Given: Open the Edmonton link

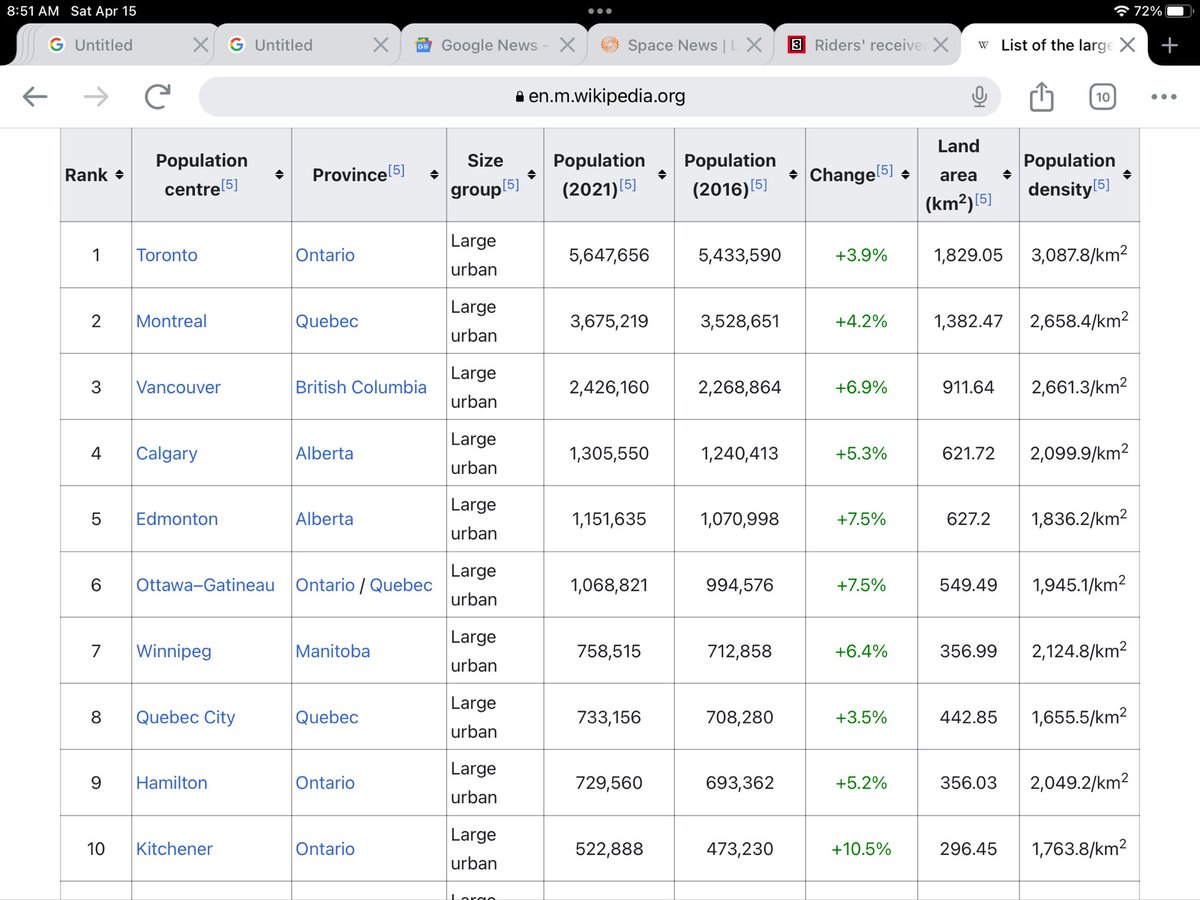Looking at the screenshot, I should pos(177,519).
